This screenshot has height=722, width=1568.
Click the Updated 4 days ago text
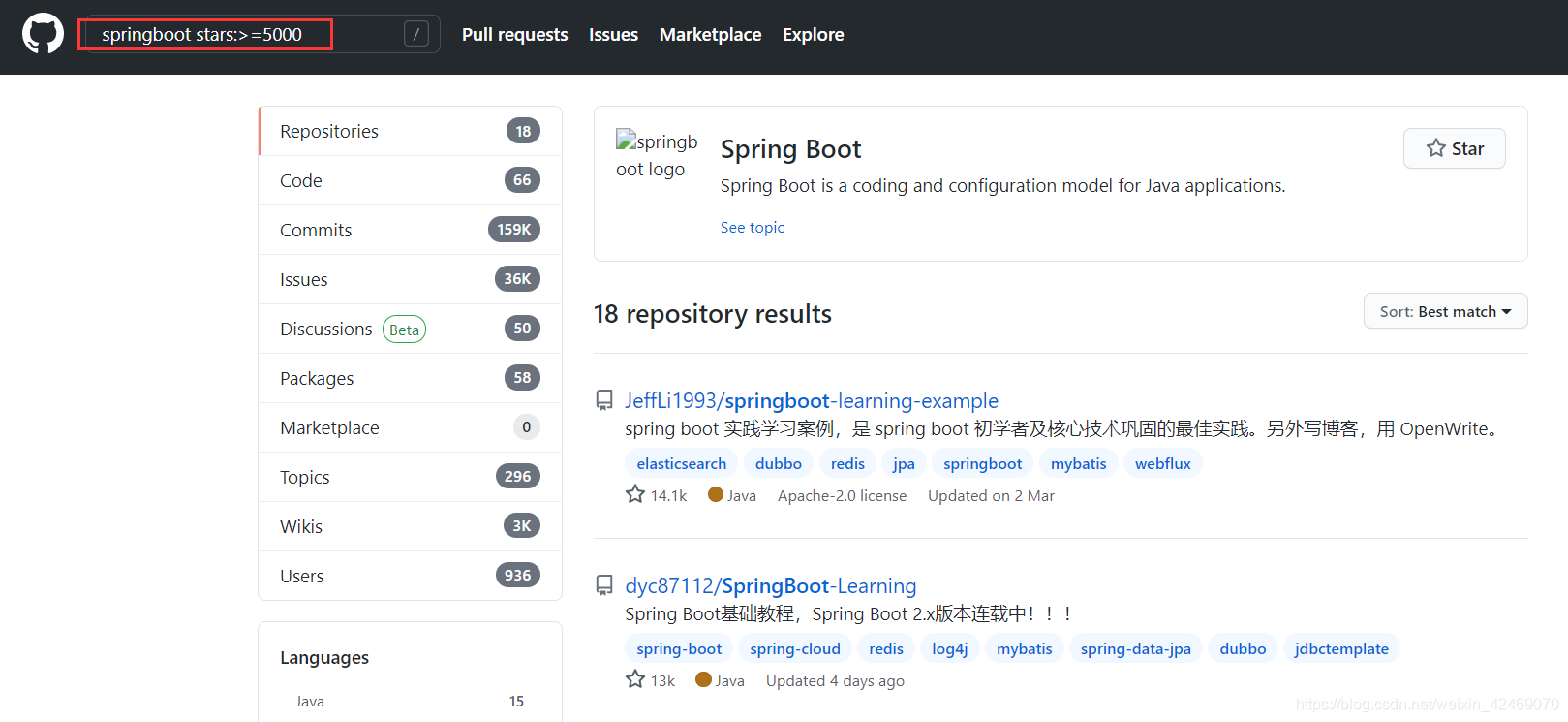point(835,680)
